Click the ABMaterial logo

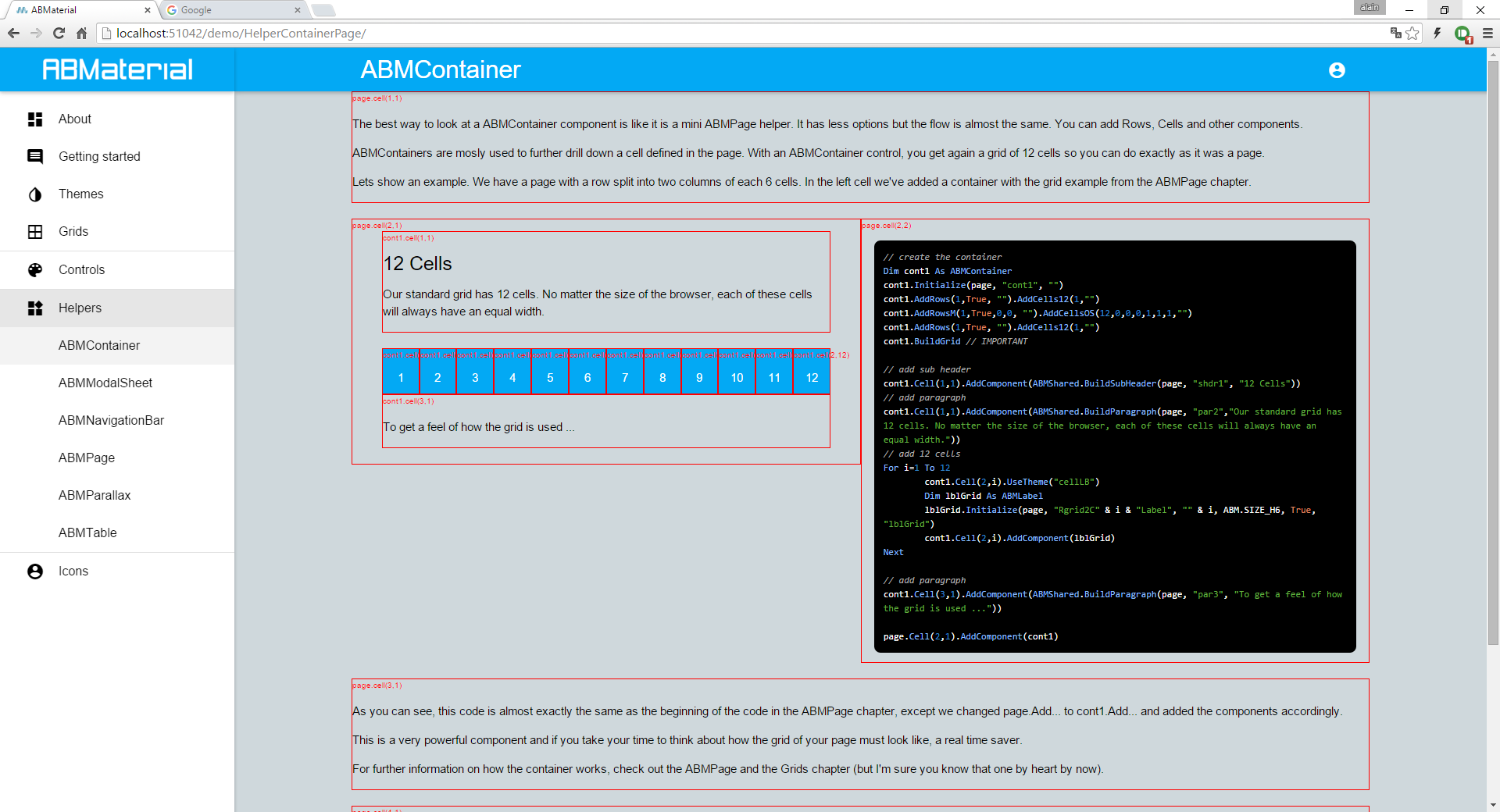[117, 69]
